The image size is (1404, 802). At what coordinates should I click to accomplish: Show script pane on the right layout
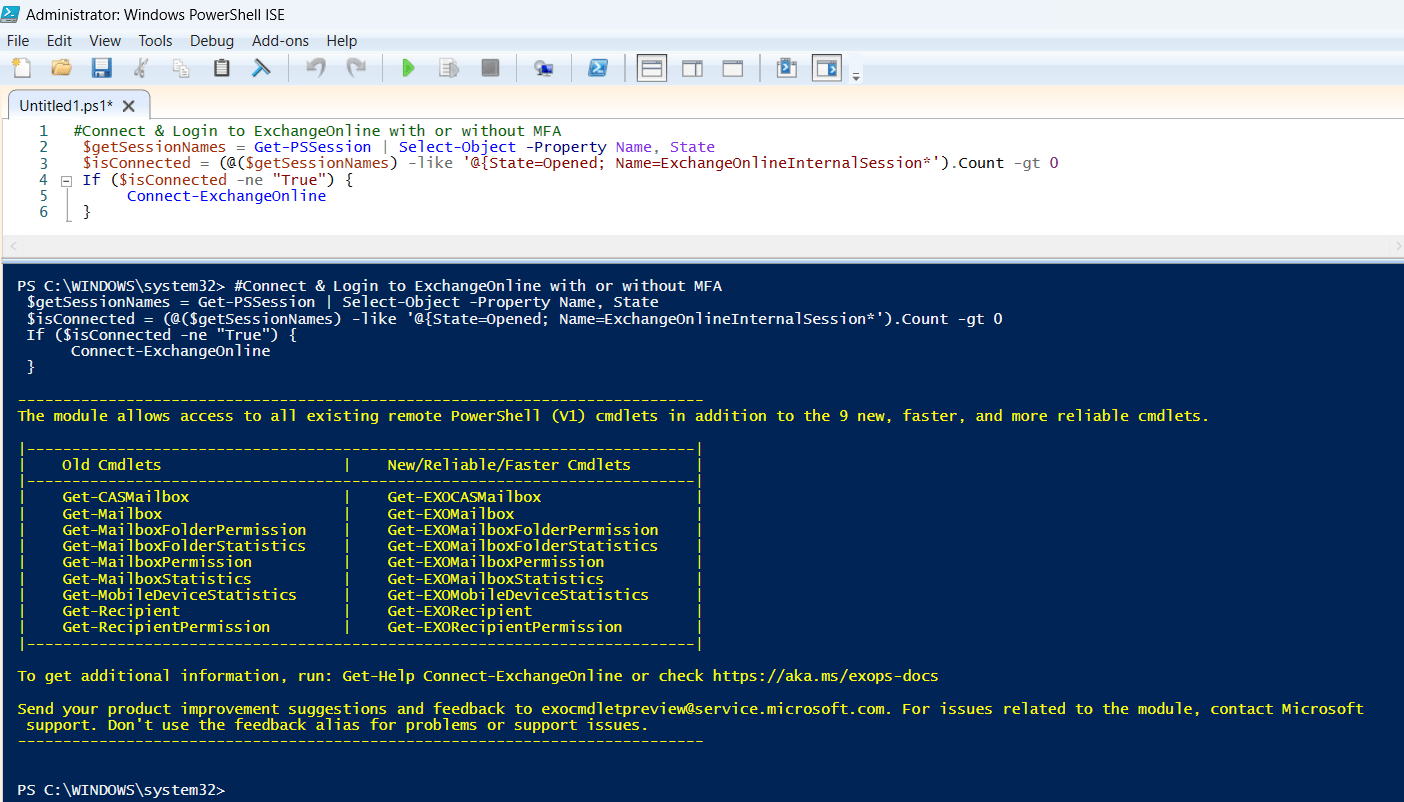692,68
